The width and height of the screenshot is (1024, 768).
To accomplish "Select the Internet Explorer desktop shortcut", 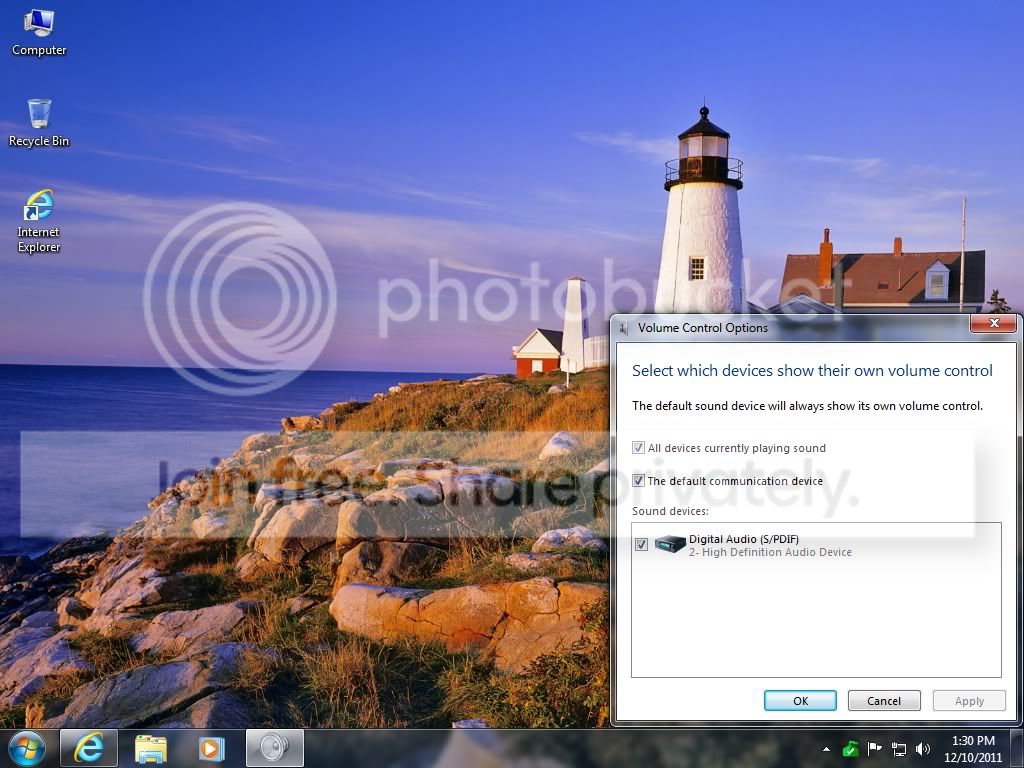I will point(39,221).
